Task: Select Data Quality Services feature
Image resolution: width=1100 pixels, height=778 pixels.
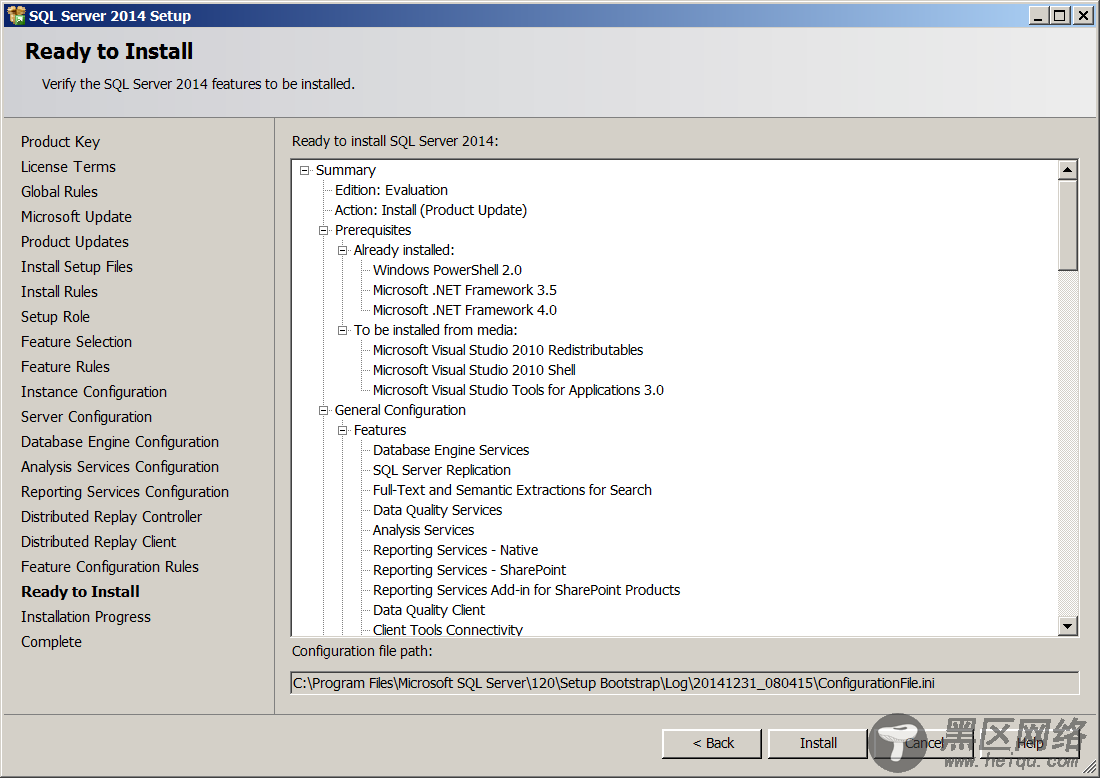Action: (x=437, y=510)
